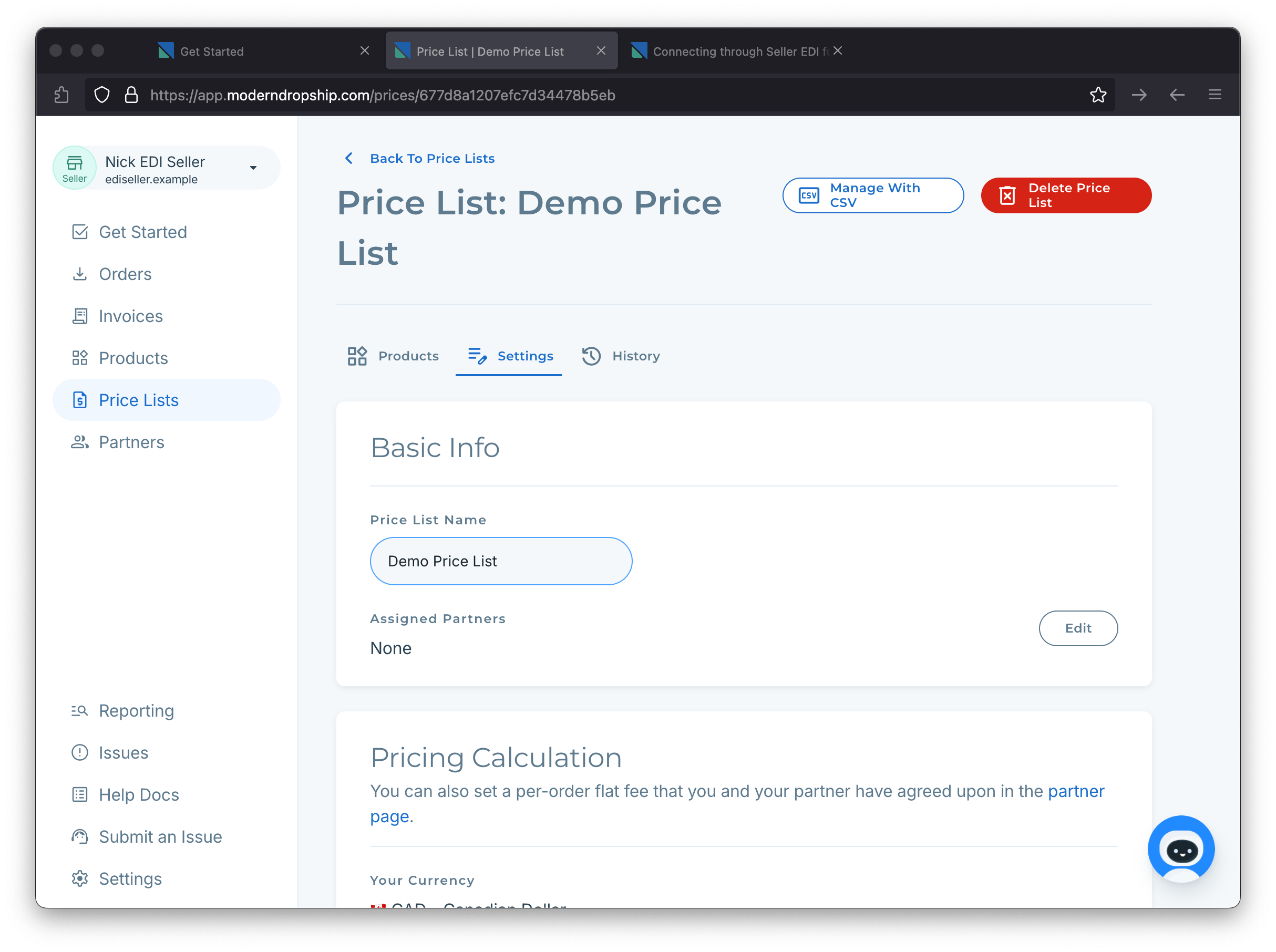Screen dimensions: 1276x952
Task: Click Manage With CSV button
Action: [x=872, y=195]
